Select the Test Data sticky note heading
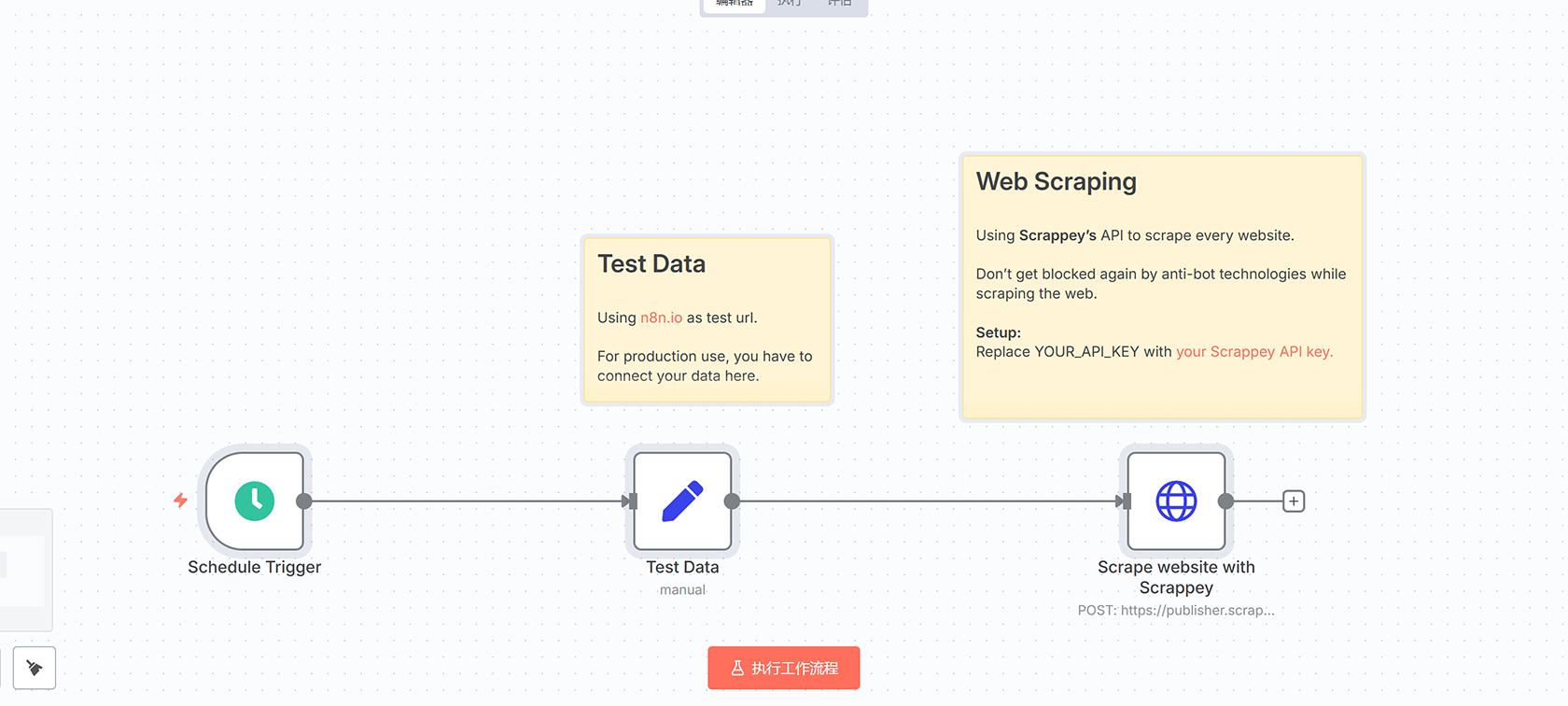The width and height of the screenshot is (1568, 706). 651,264
